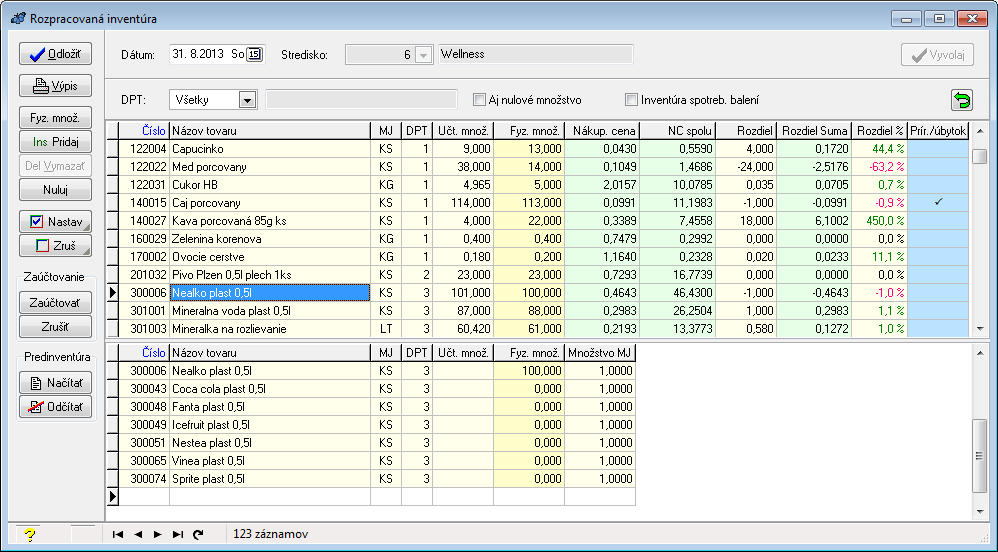The image size is (998, 552).
Task: Click the Nuluj button
Action: tap(55, 190)
